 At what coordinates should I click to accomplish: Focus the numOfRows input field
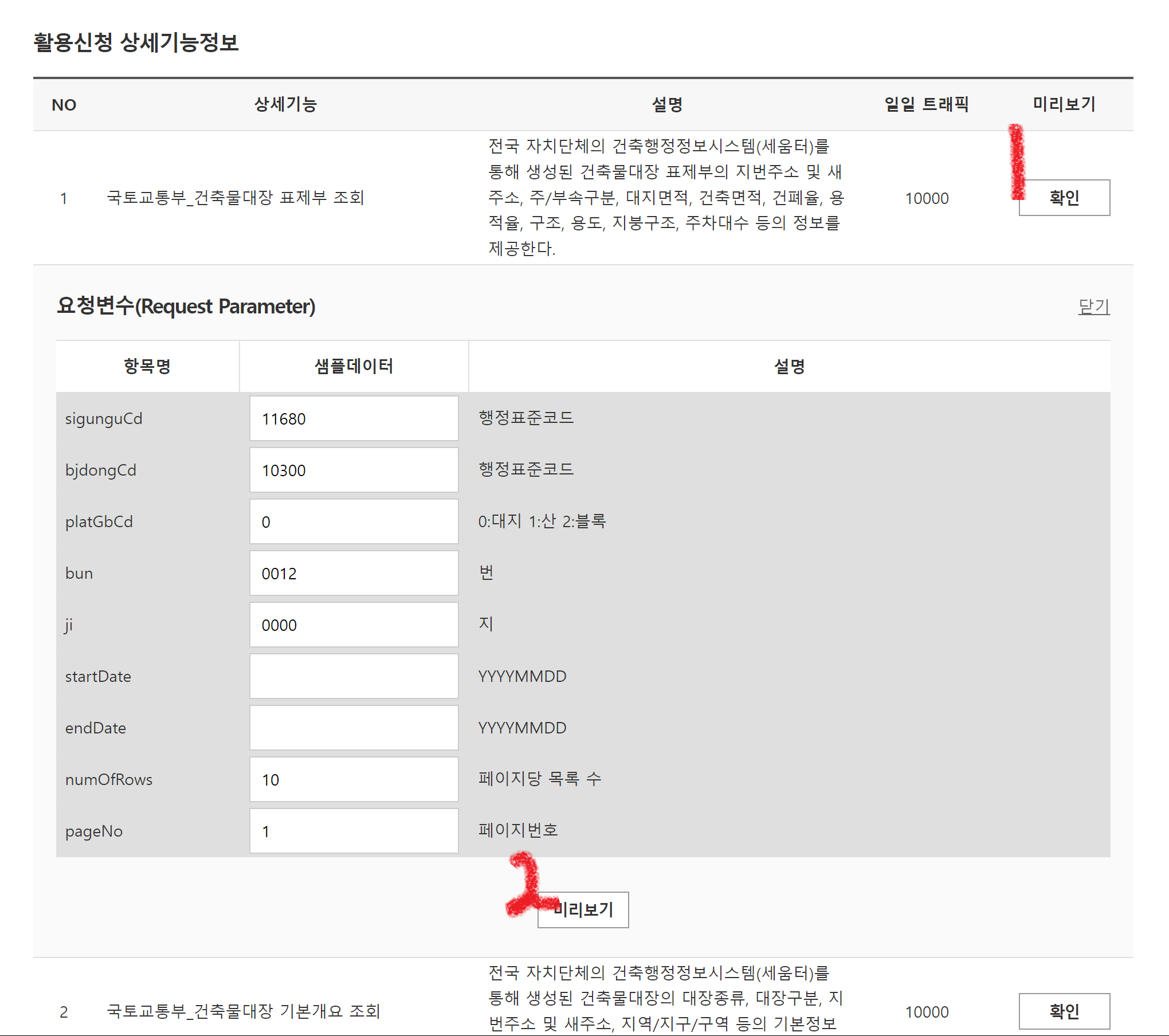354,780
